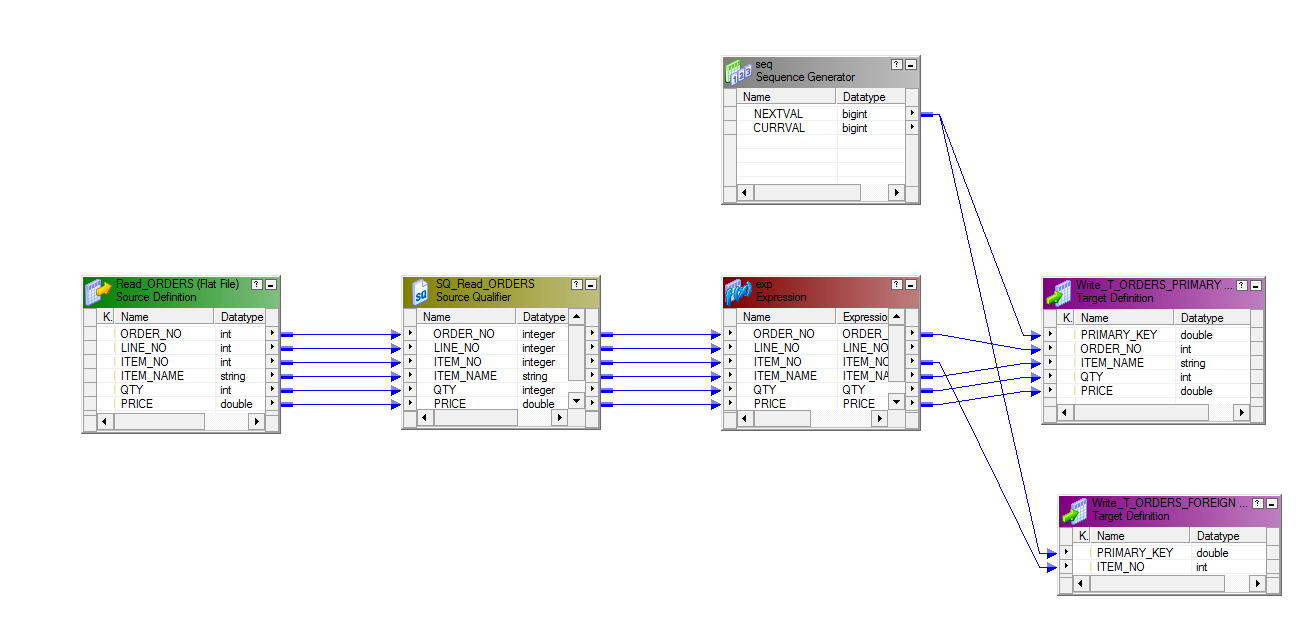Viewport: 1313px width, 637px height.
Task: Iconize the Read_ORDERS source definition box
Action: tap(270, 285)
